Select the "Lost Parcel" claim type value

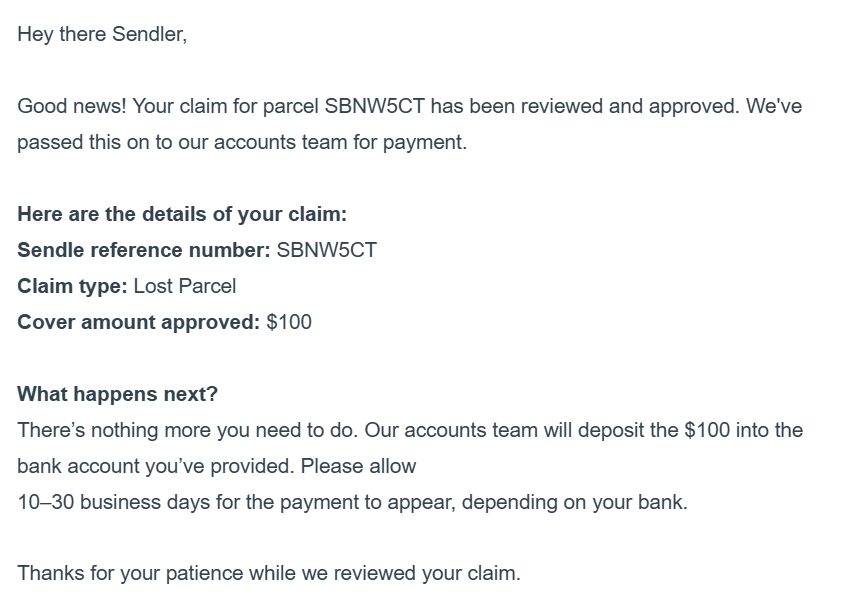[185, 286]
